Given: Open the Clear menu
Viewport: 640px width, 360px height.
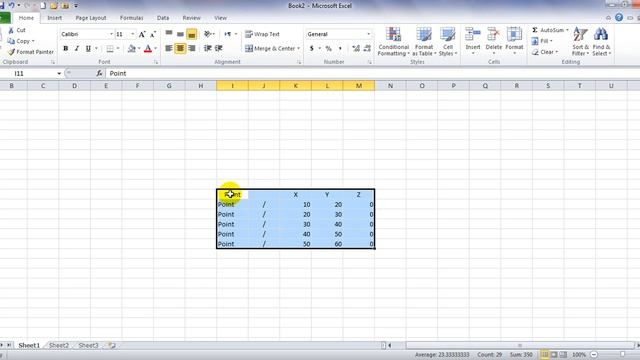Looking at the screenshot, I should 544,52.
